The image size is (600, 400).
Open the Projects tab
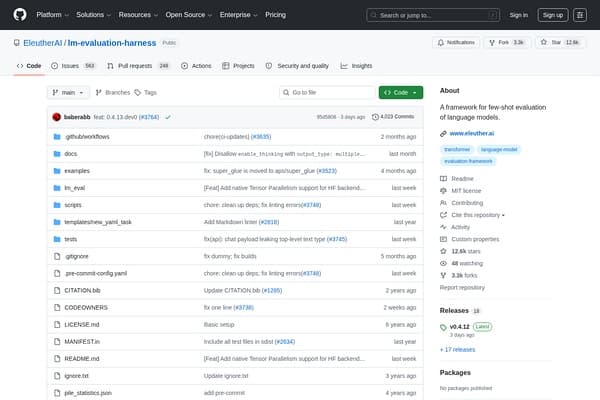click(238, 66)
